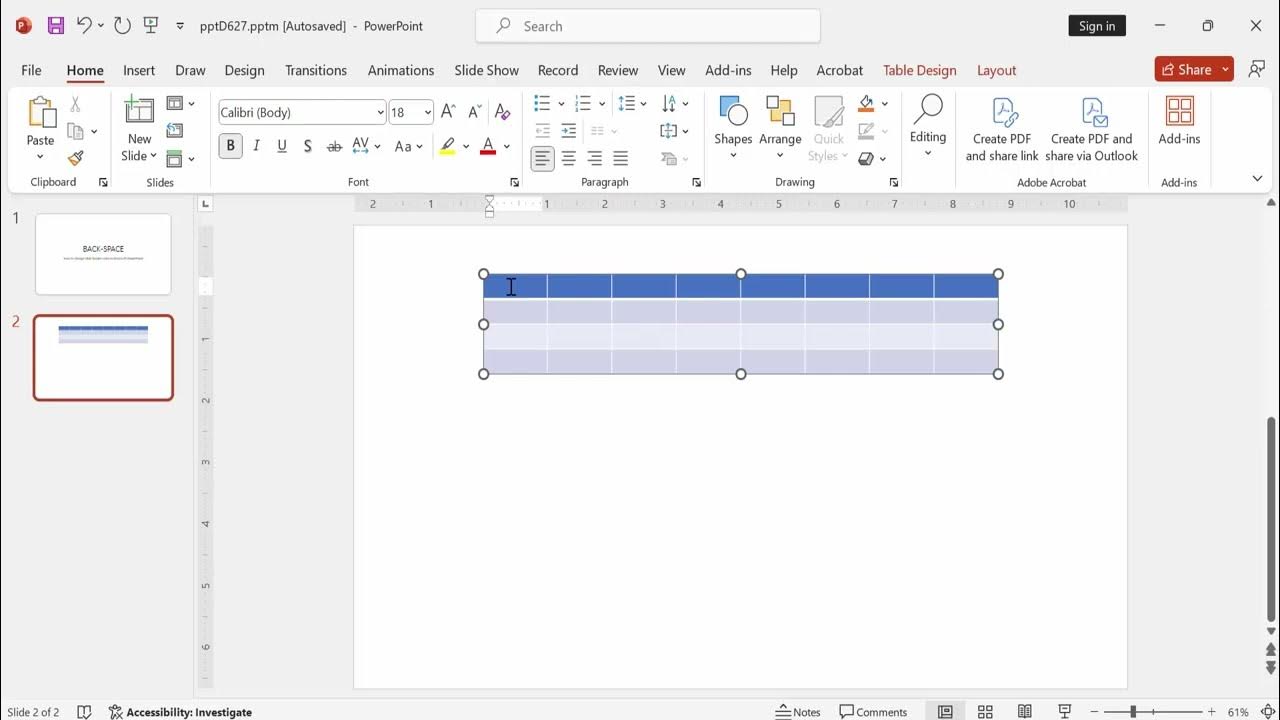
Task: Decrease font size with small A icon
Action: (x=474, y=113)
